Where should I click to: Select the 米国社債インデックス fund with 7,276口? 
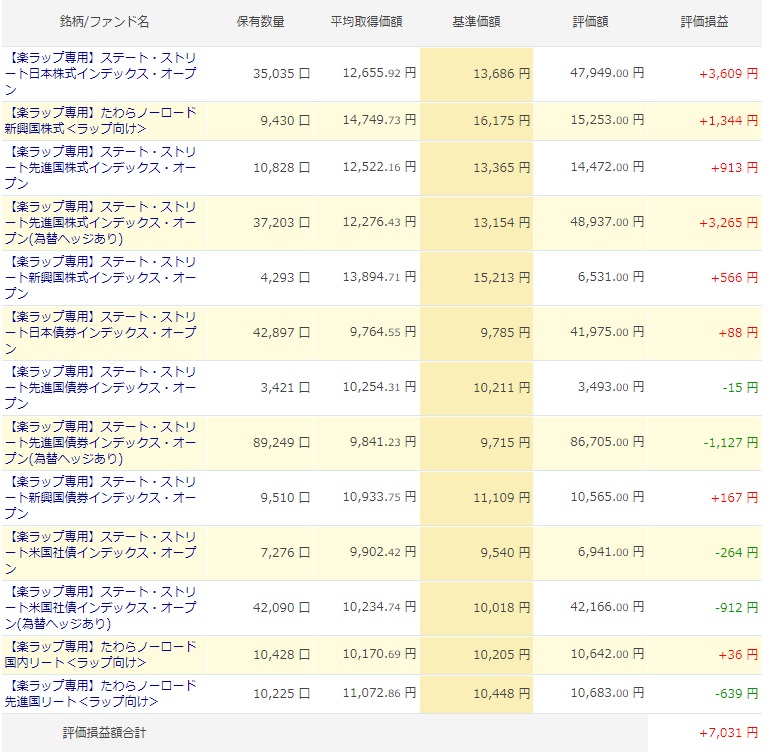(x=101, y=553)
